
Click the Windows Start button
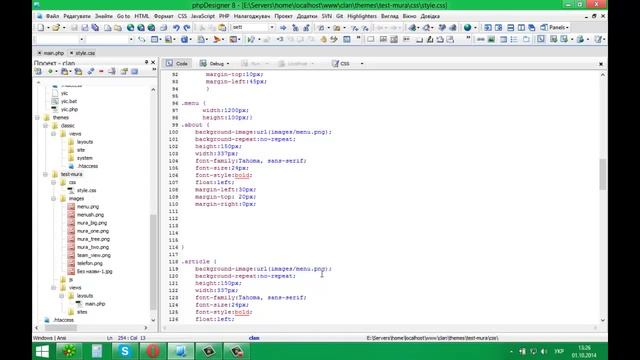point(42,351)
